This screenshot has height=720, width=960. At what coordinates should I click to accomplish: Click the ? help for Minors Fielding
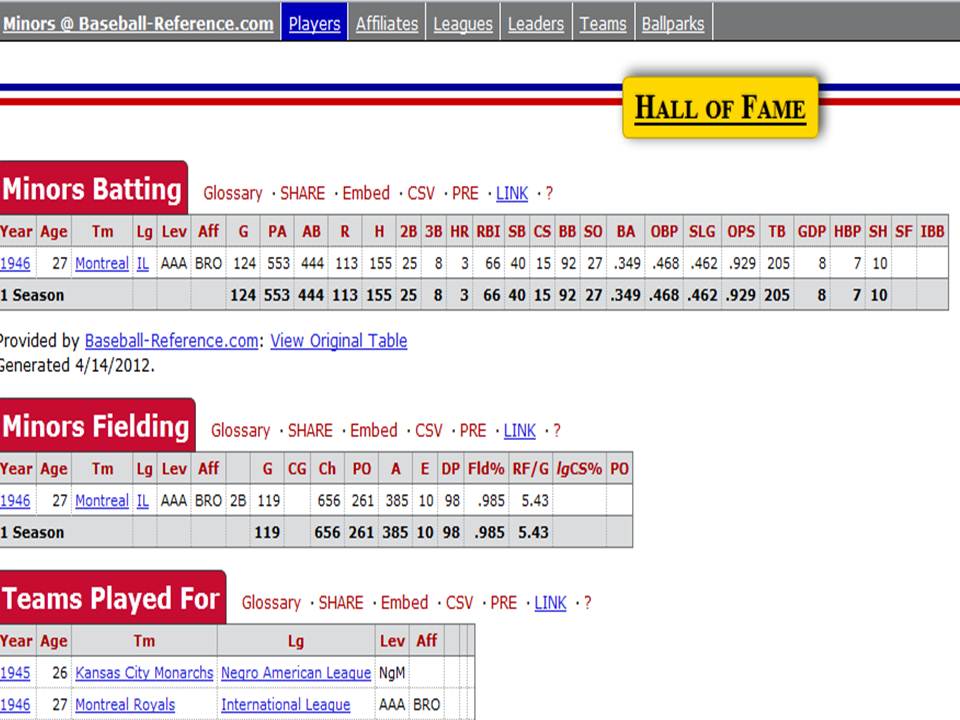click(557, 430)
